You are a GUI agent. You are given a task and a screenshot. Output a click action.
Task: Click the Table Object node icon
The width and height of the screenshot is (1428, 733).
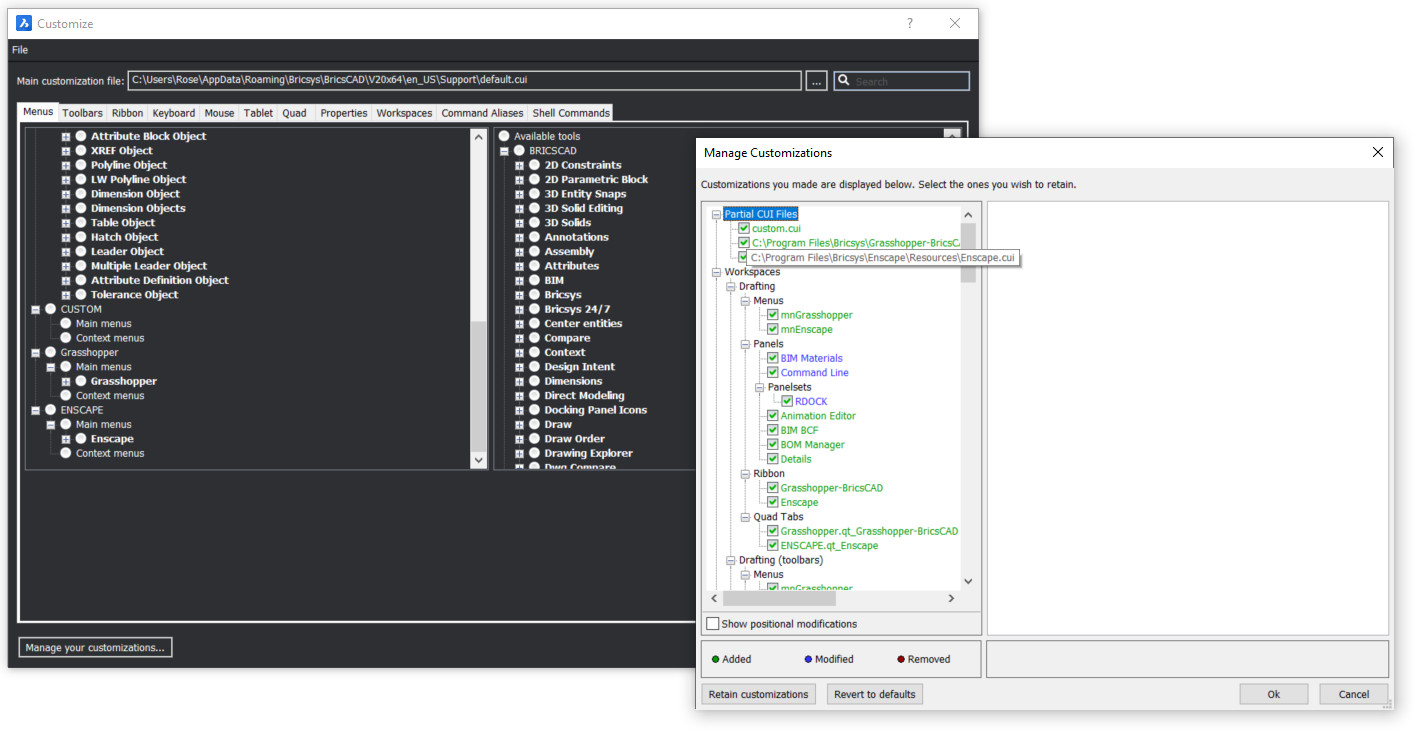81,223
